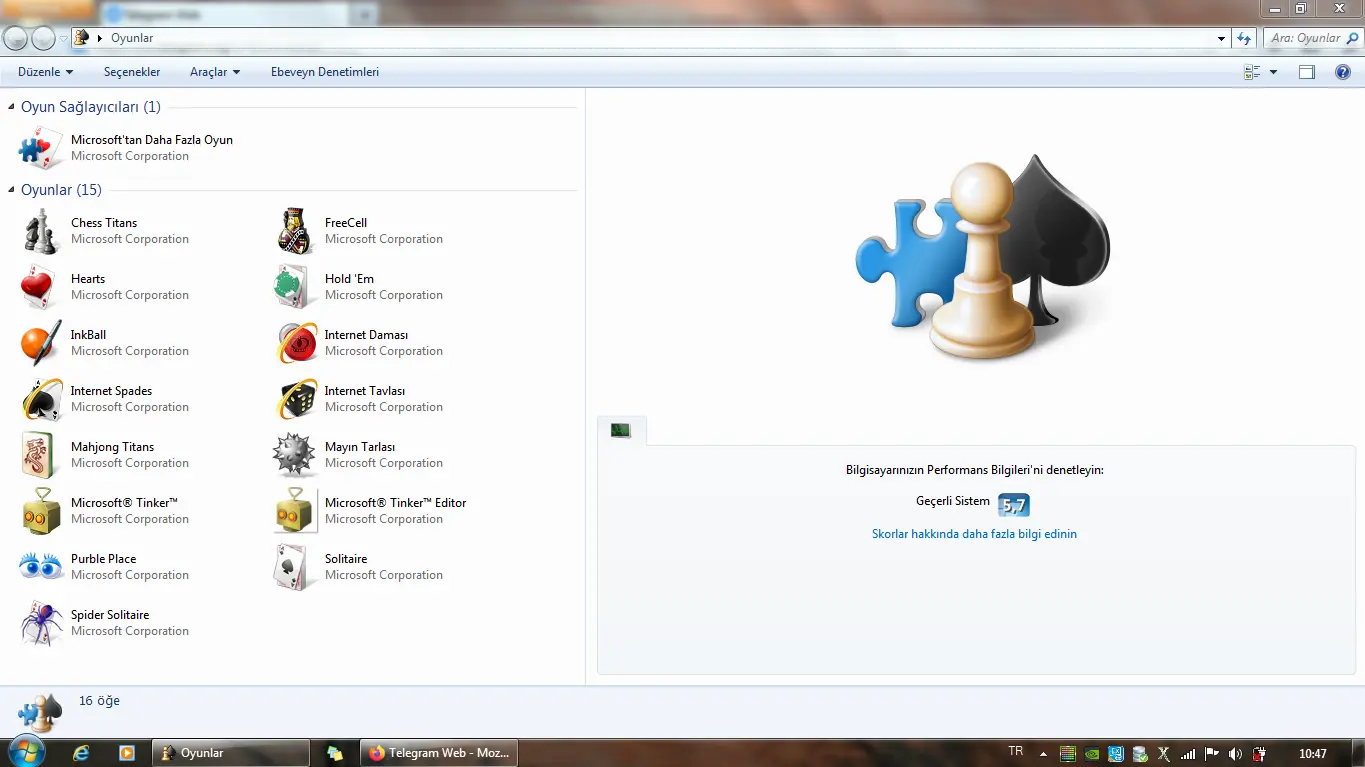Click the volume speaker tray icon
1365x767 pixels.
tap(1235, 754)
